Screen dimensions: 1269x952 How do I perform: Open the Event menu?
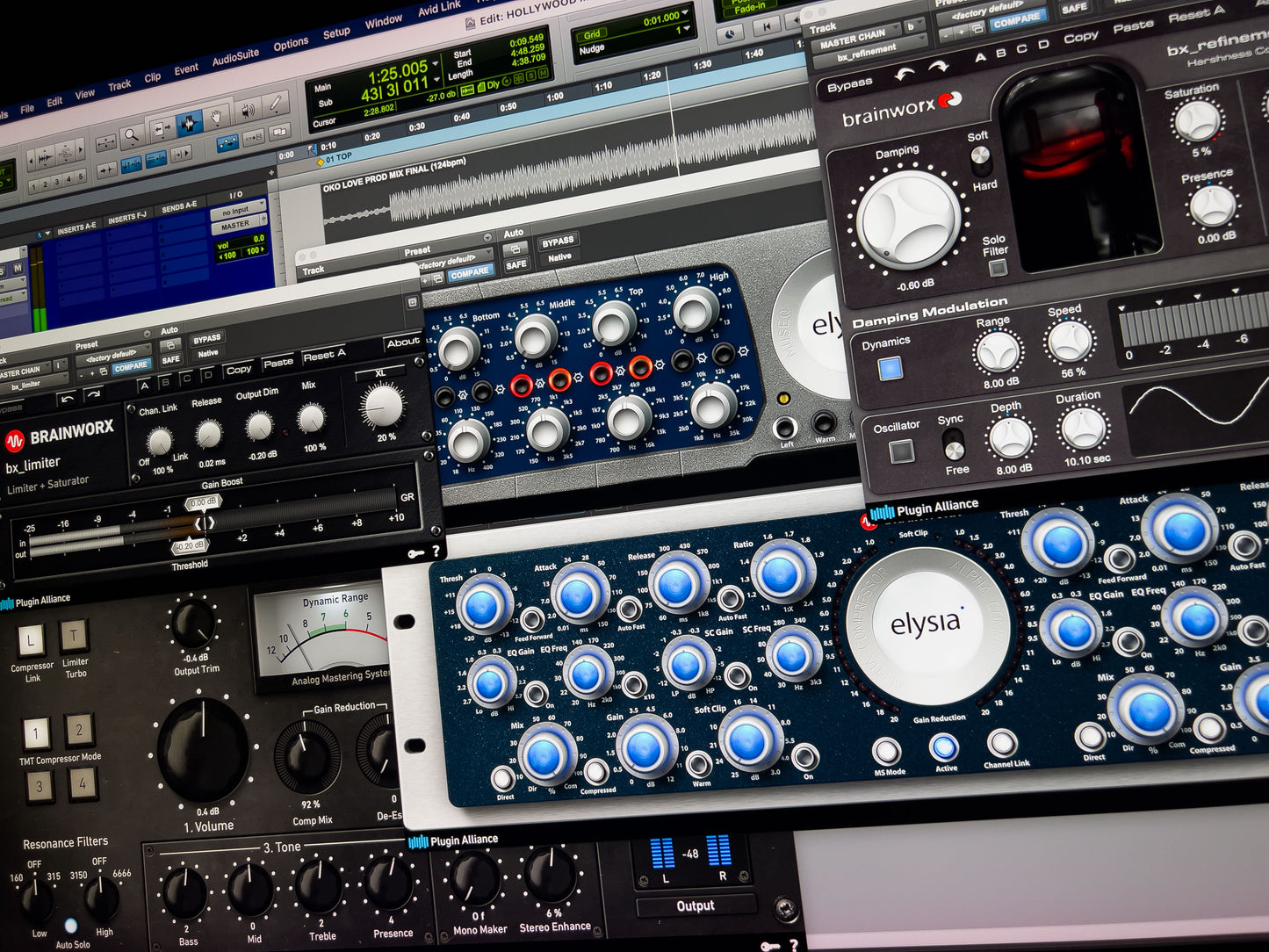tap(186, 69)
